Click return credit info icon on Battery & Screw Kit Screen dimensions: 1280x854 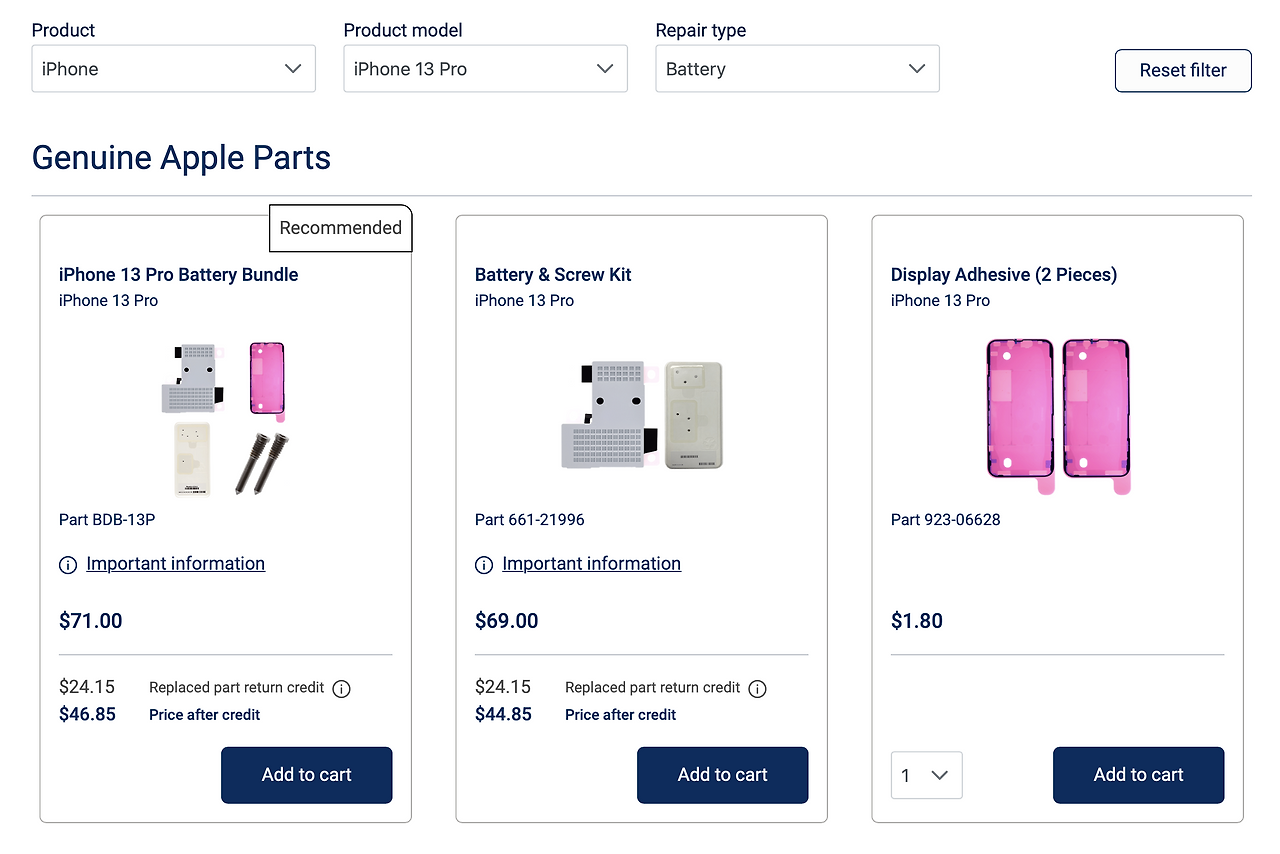pos(757,689)
